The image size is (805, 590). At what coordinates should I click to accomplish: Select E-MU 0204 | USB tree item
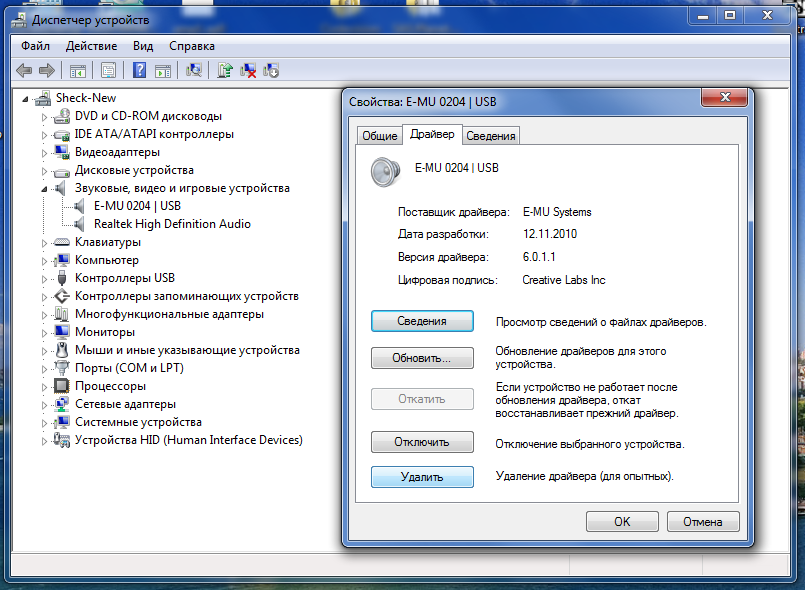137,206
